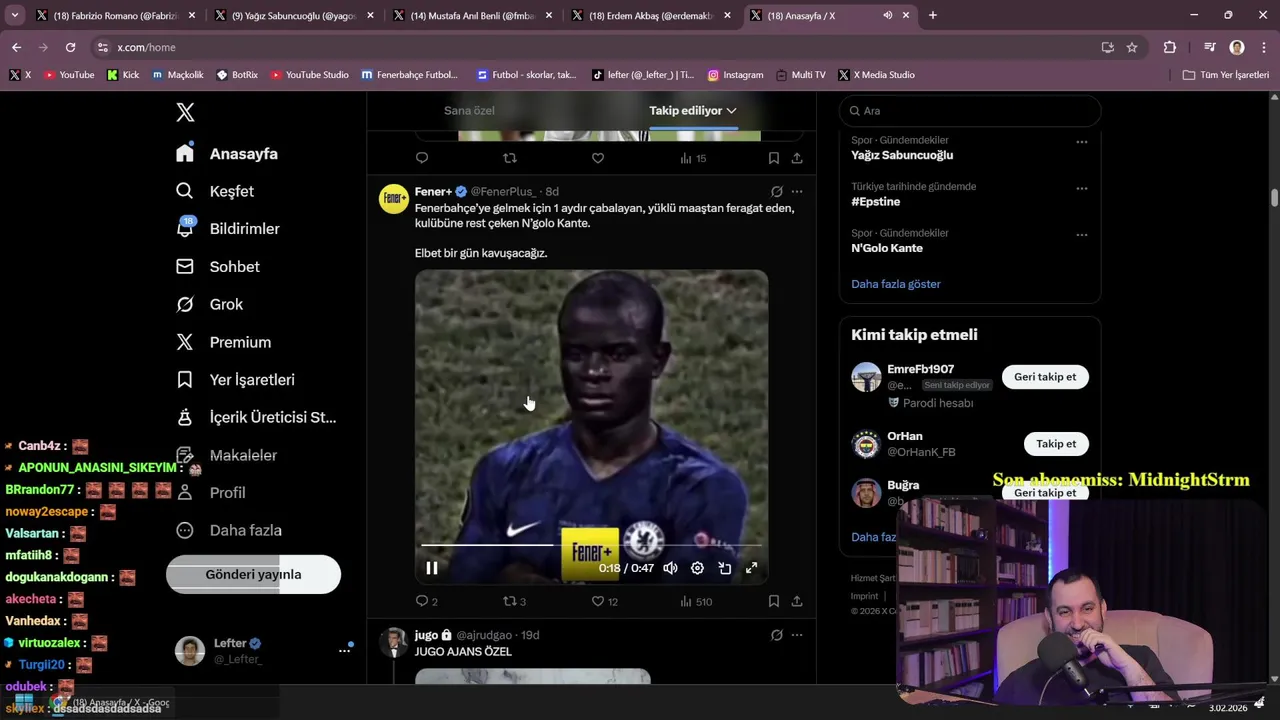The height and width of the screenshot is (720, 1280).
Task: Open Sohbet messages
Action: coord(218,267)
